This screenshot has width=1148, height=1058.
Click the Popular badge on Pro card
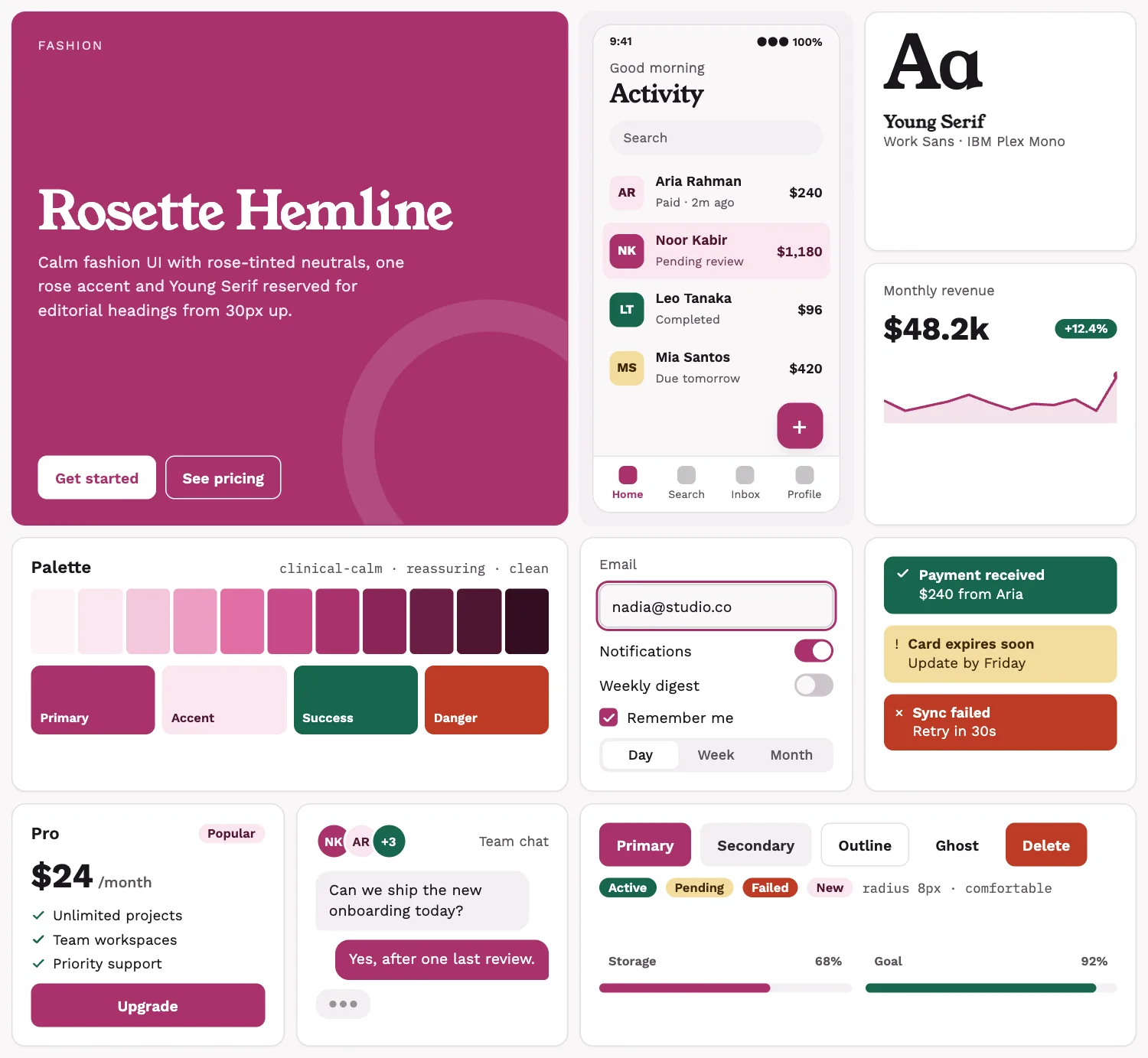coord(231,834)
